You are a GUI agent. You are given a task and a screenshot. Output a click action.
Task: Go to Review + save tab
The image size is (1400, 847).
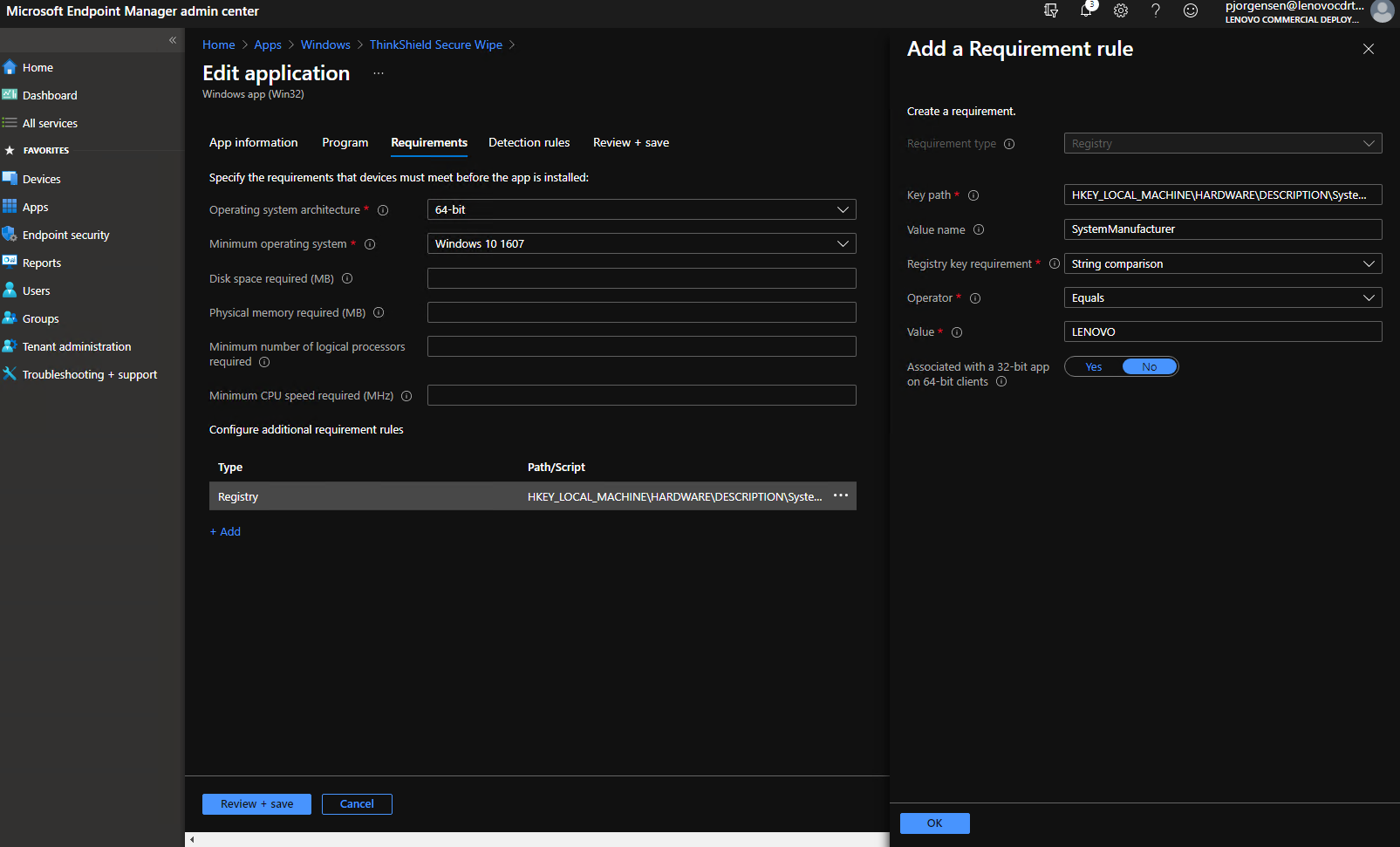631,142
